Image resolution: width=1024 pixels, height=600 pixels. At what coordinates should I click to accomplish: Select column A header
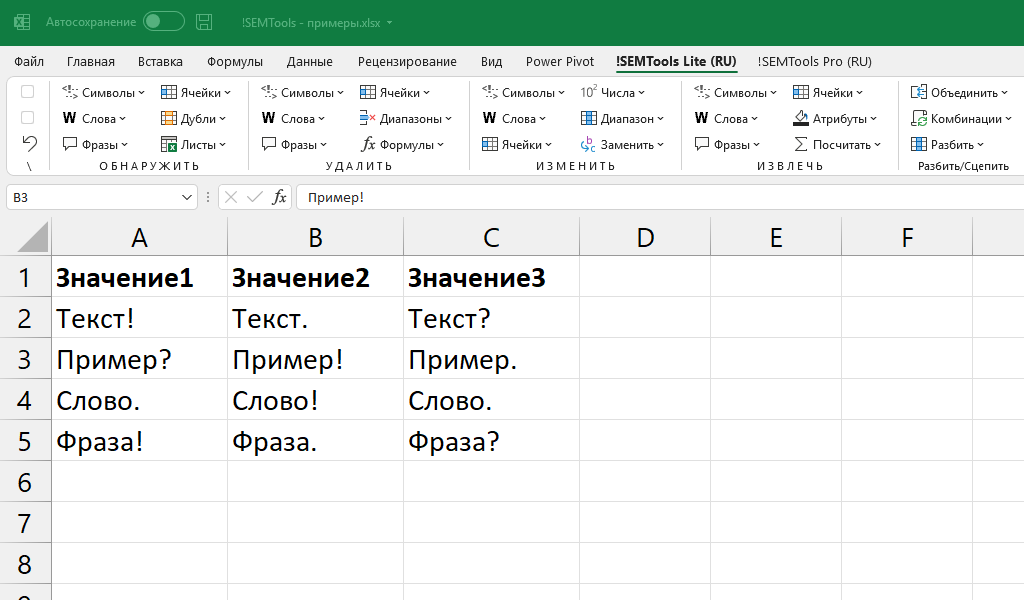[x=139, y=238]
